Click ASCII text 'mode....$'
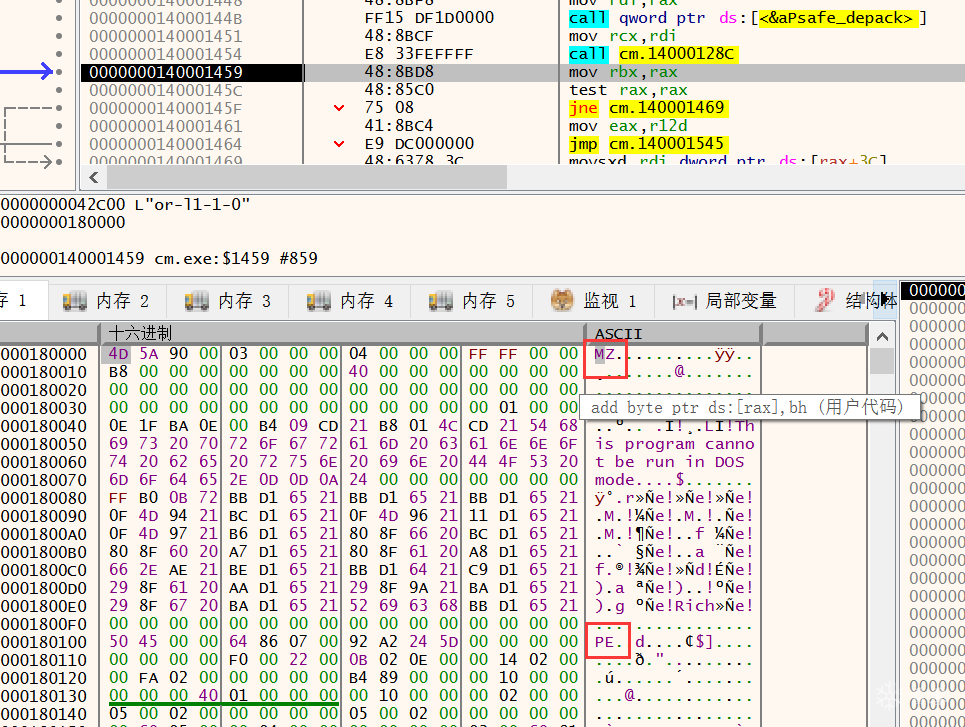Image resolution: width=965 pixels, height=727 pixels. 639,480
